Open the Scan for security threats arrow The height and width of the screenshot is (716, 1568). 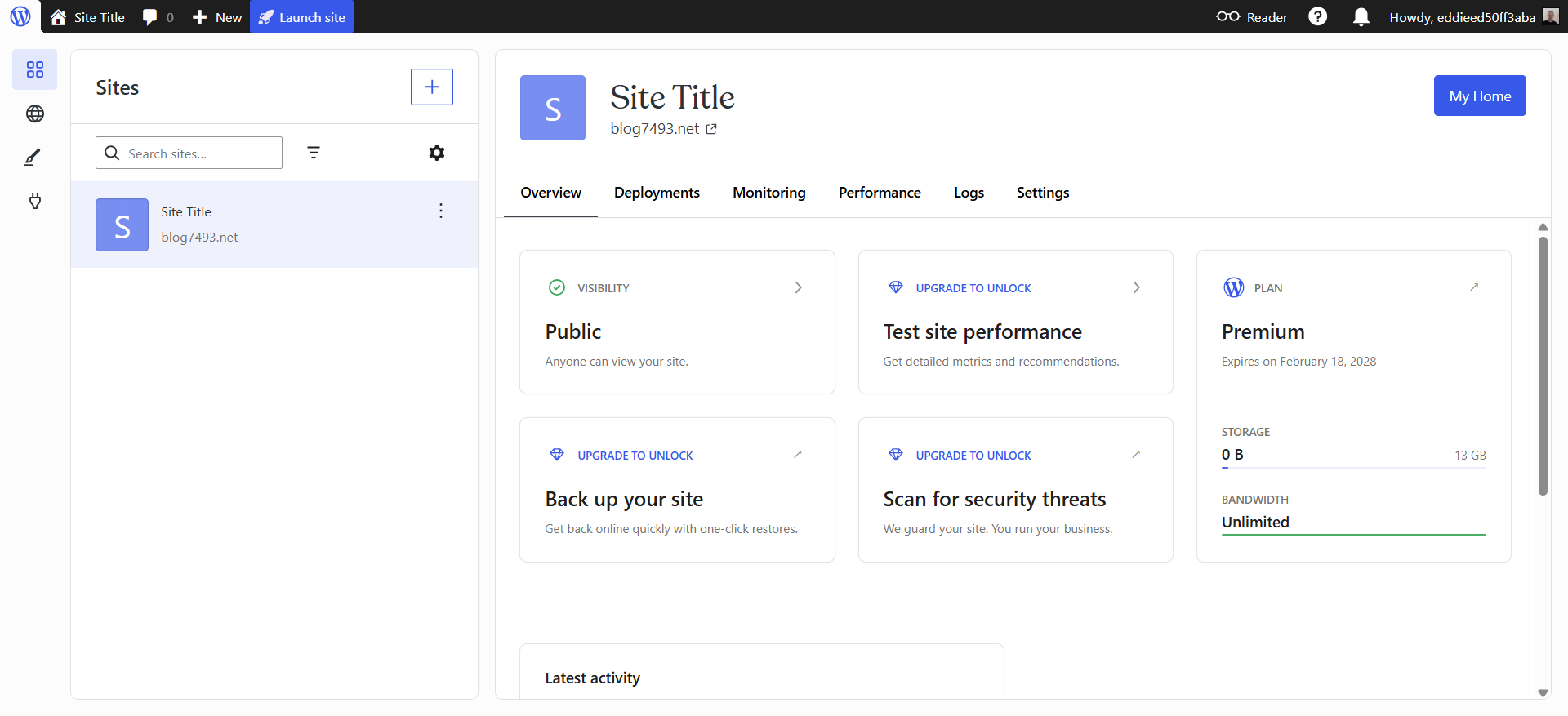[1136, 454]
